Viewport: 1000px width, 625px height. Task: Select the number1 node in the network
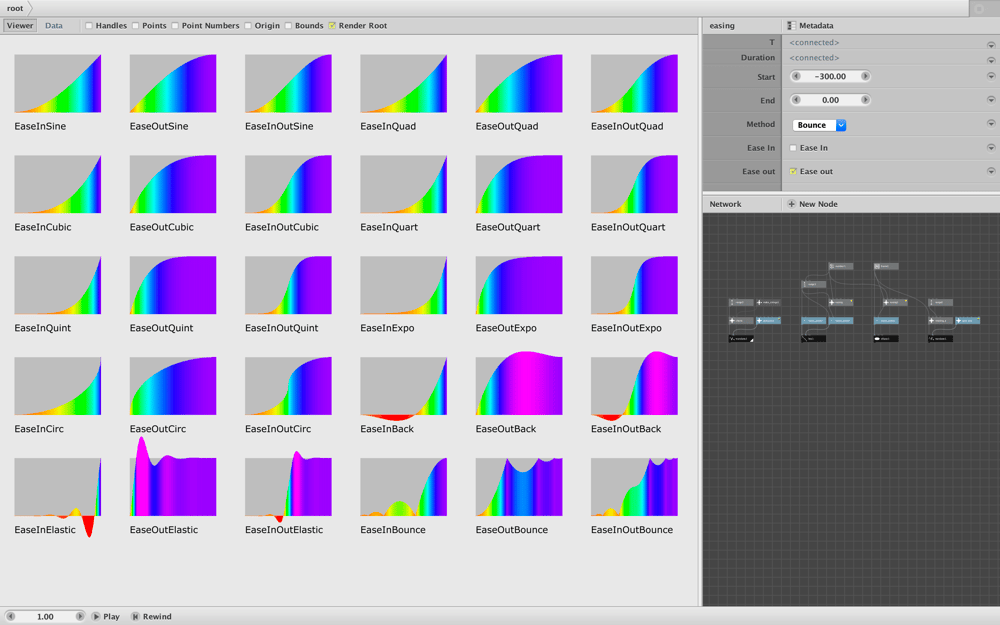tap(841, 266)
